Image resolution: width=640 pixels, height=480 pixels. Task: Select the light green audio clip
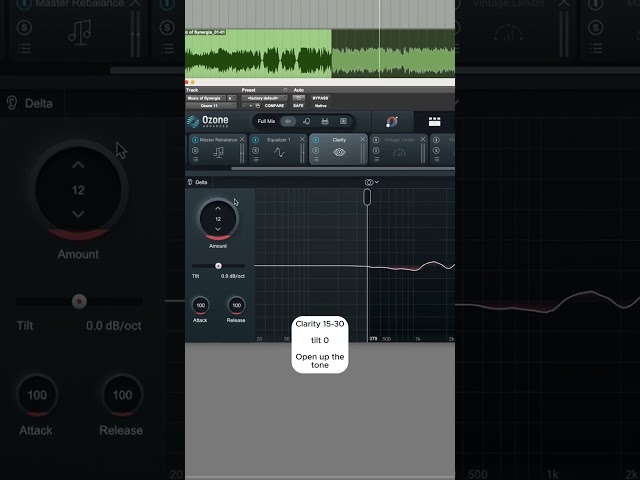point(258,53)
